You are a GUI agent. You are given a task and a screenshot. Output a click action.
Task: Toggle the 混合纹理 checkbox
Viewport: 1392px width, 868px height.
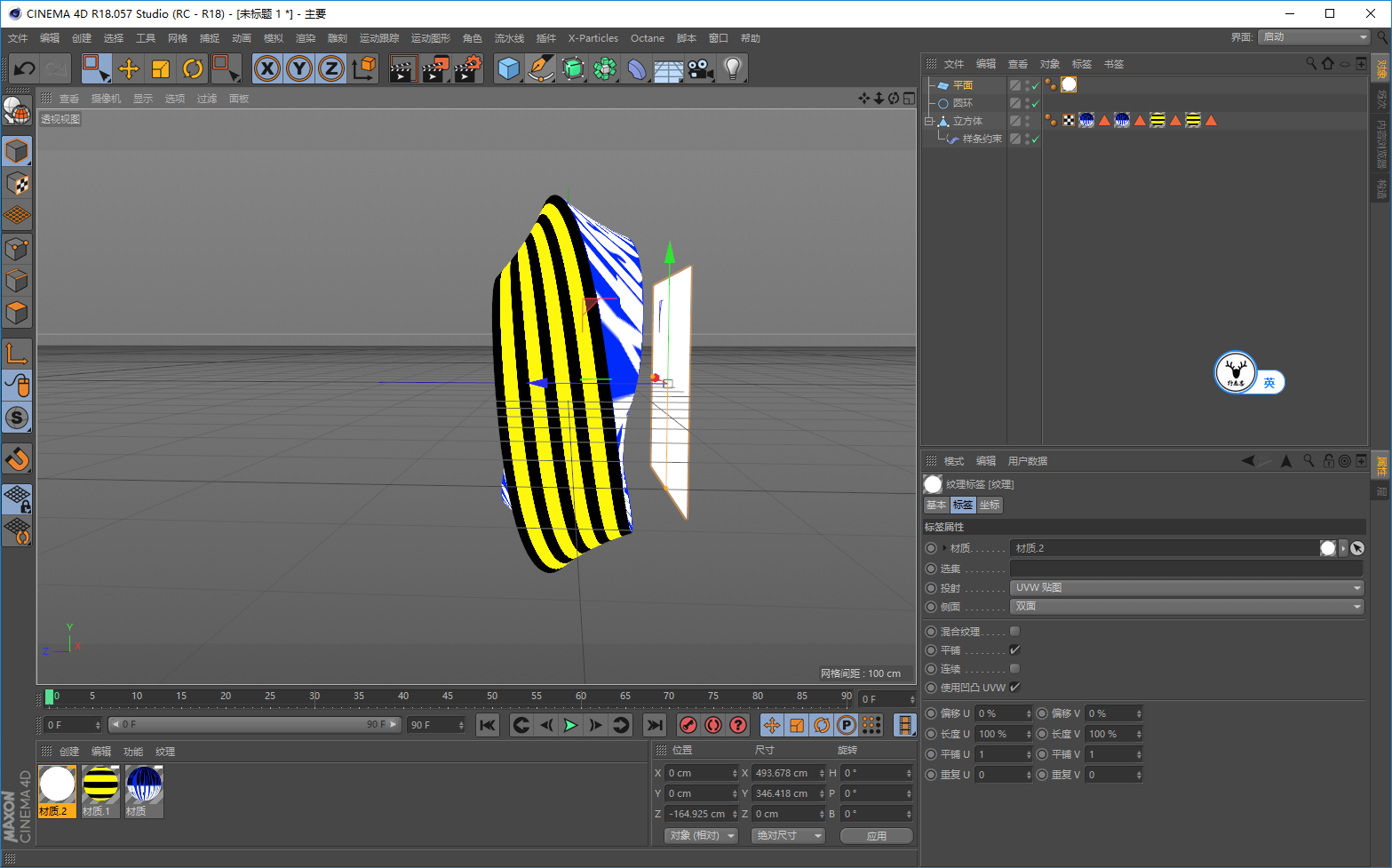point(1014,631)
